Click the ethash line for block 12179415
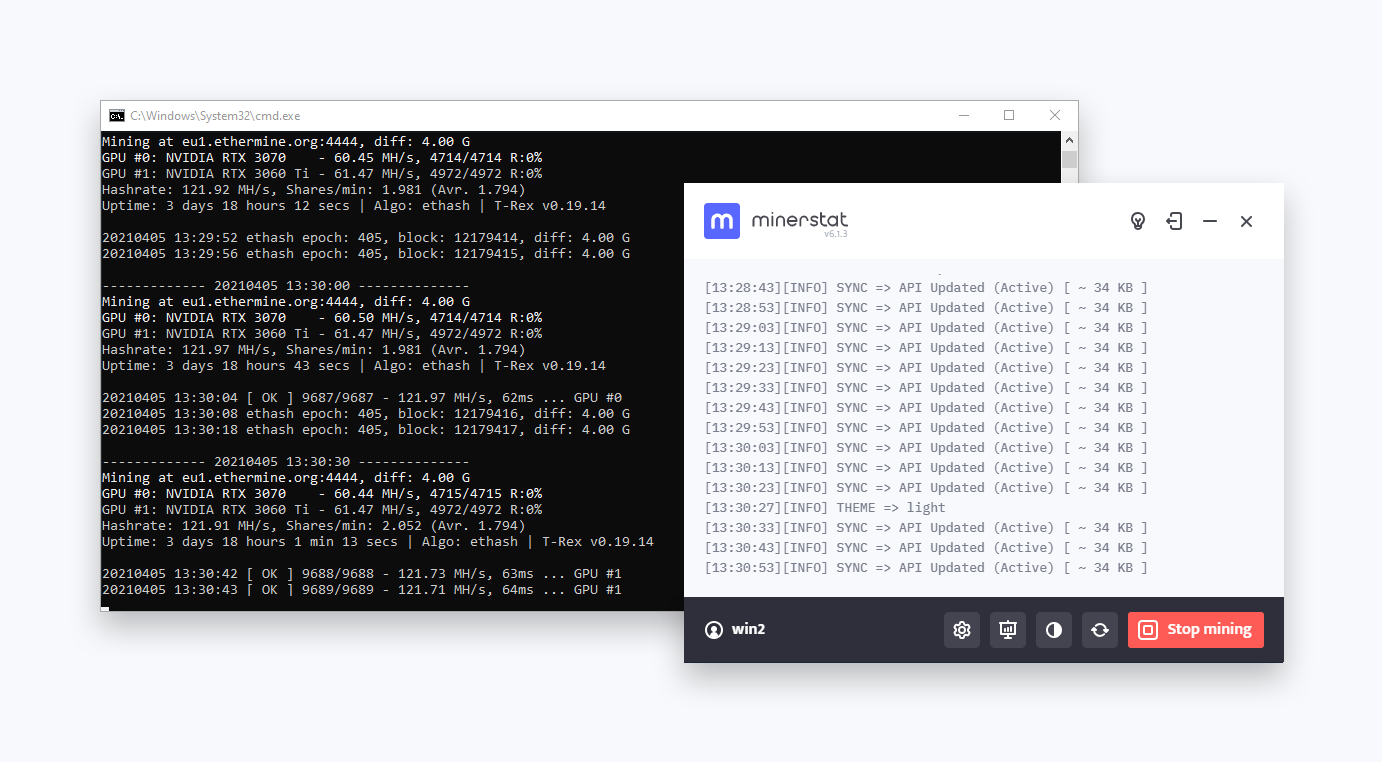This screenshot has width=1382, height=762. (366, 254)
